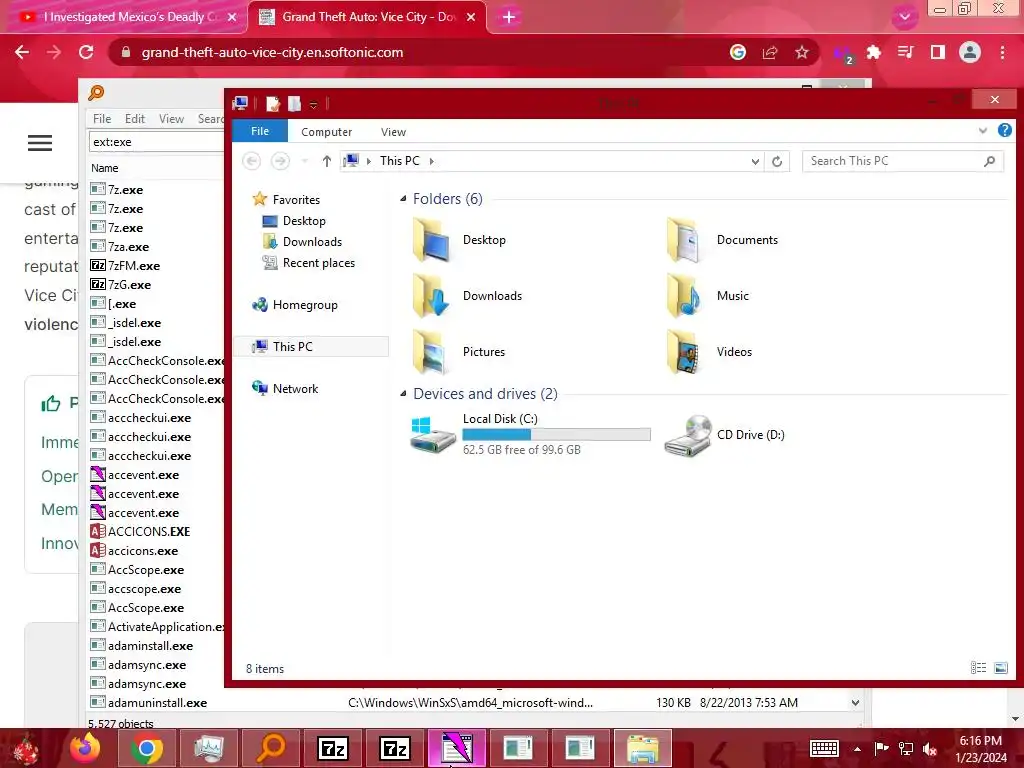1024x768 pixels.
Task: Click the Chrome taskbar icon
Action: (x=146, y=748)
